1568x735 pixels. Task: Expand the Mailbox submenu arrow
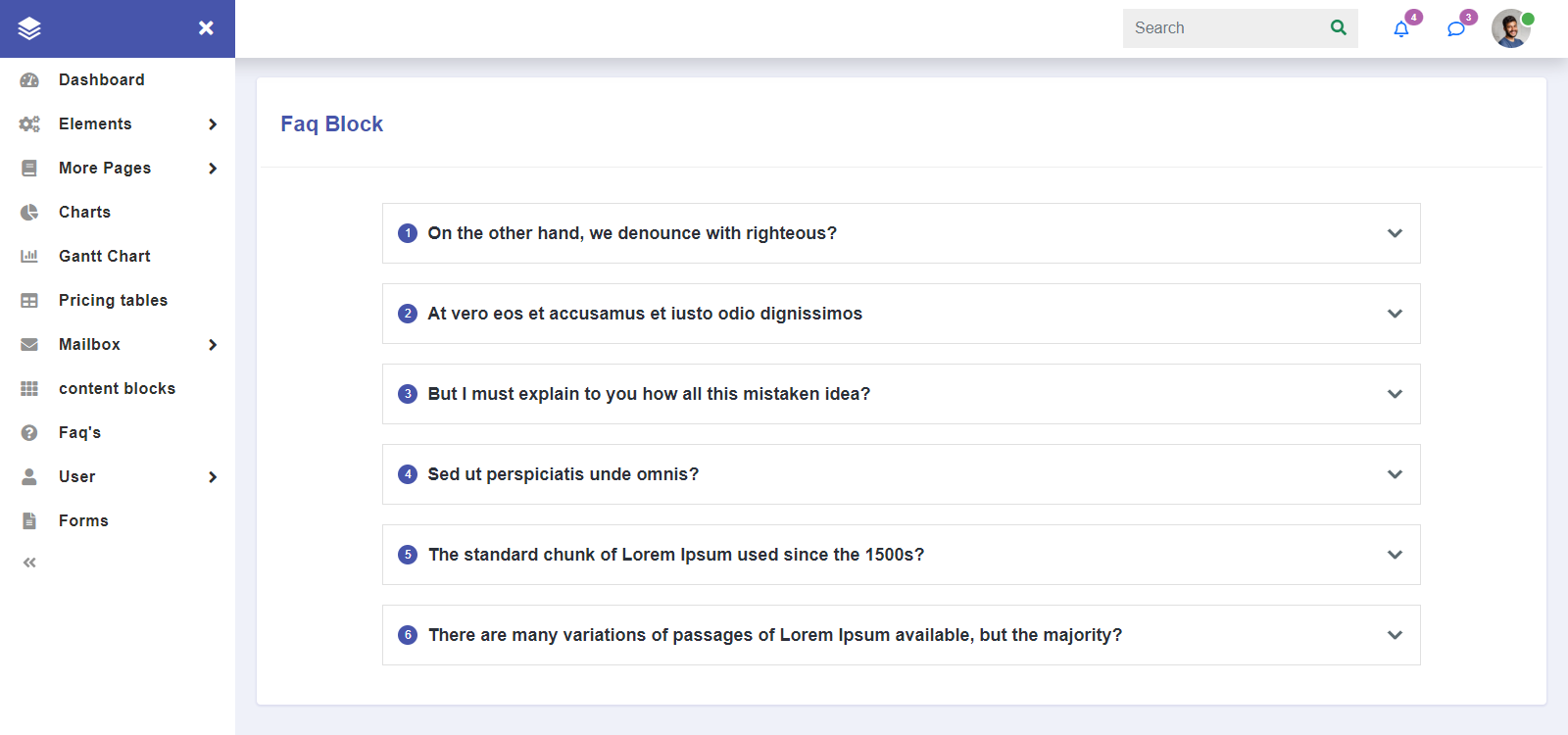click(x=213, y=345)
